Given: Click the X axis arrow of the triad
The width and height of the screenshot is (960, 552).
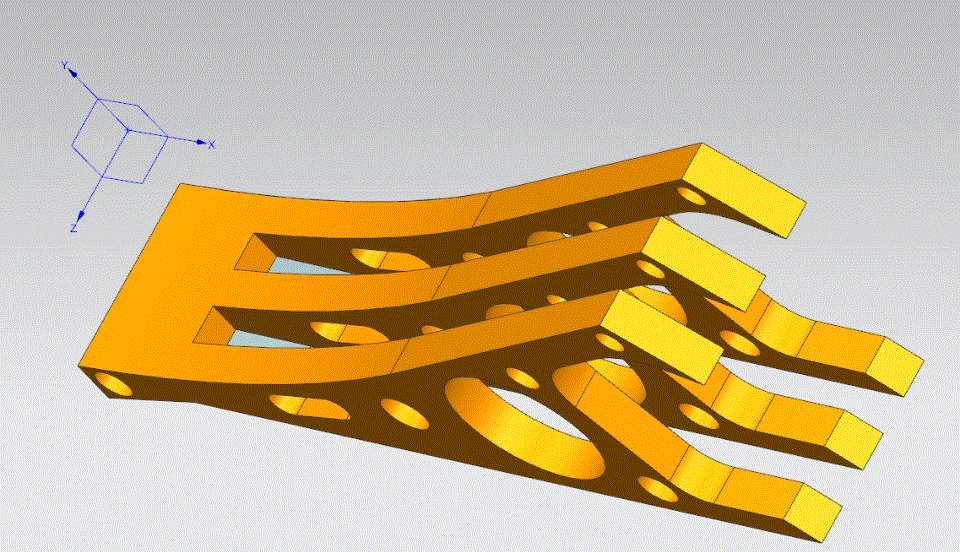Looking at the screenshot, I should [x=201, y=142].
